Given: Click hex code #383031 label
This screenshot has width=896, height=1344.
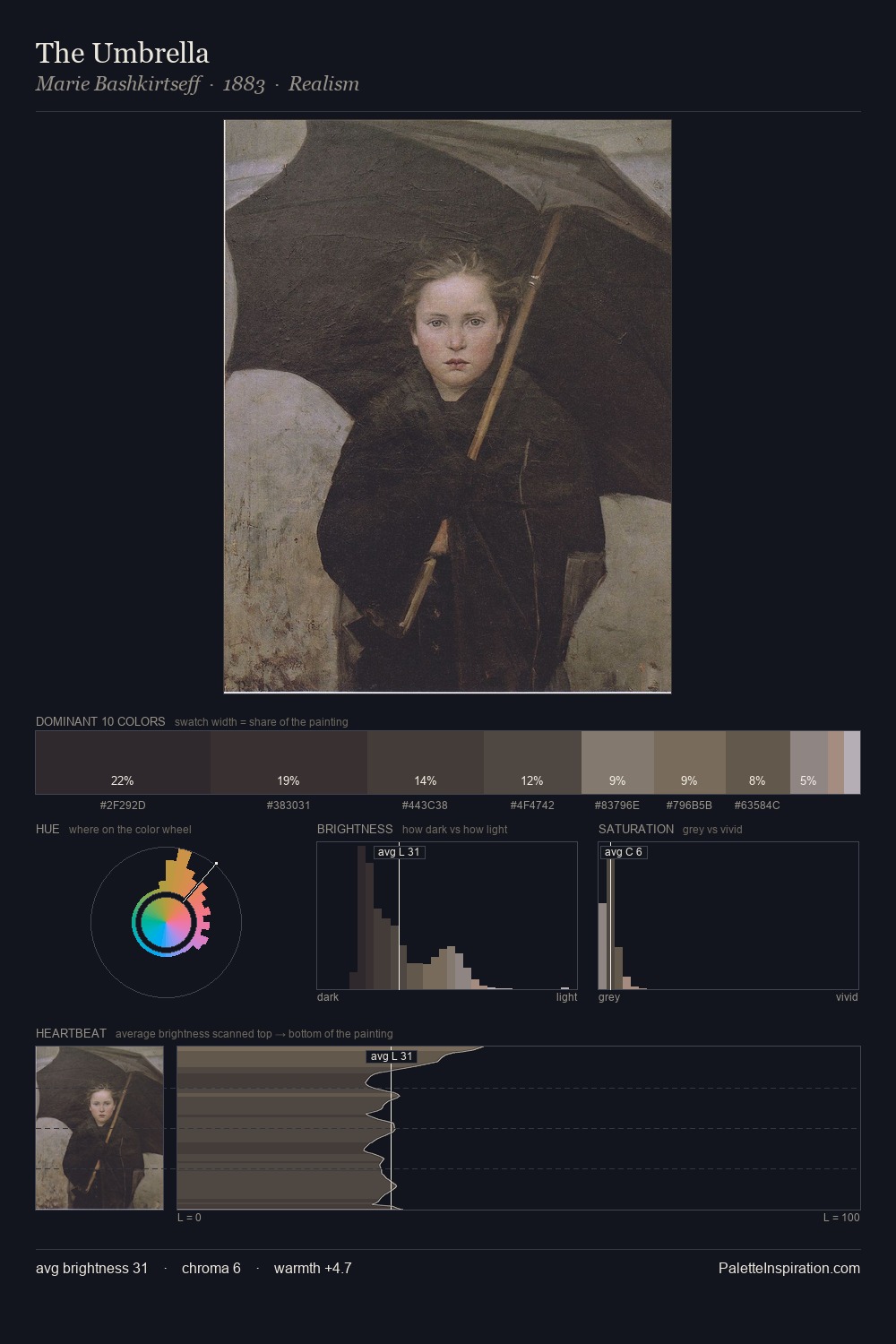Looking at the screenshot, I should point(289,806).
